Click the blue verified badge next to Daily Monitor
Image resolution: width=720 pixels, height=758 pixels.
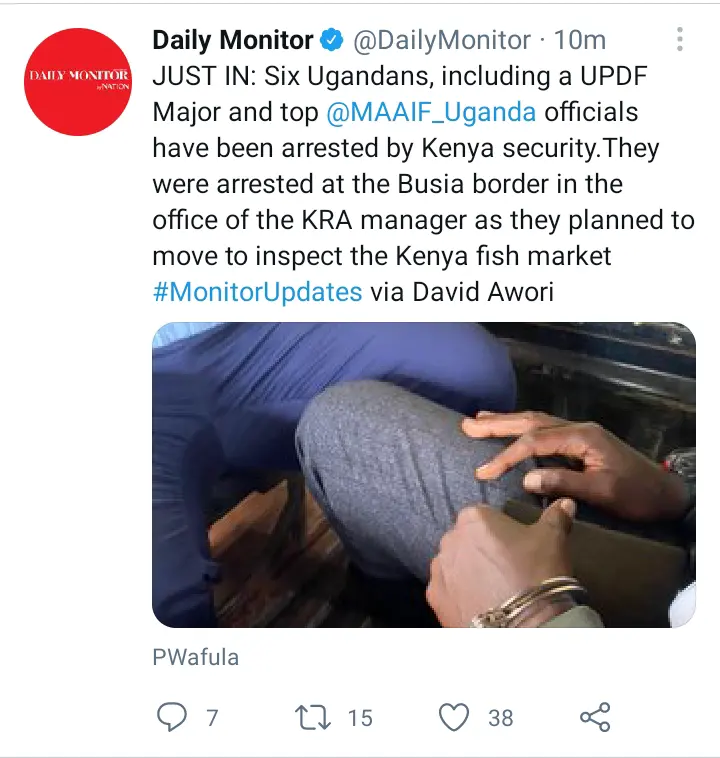(x=332, y=40)
